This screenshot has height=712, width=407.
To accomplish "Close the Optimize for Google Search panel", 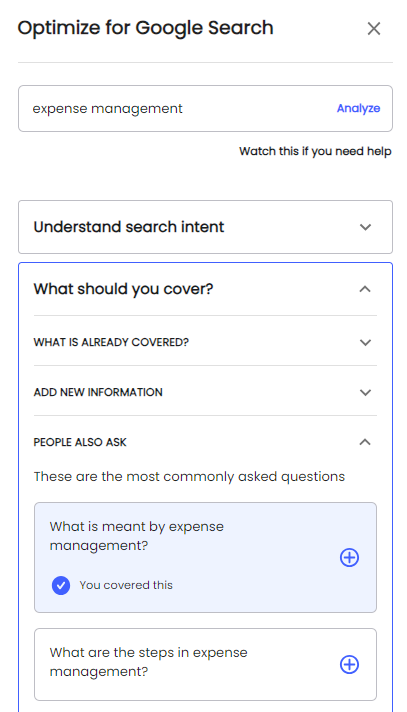I will coord(374,29).
